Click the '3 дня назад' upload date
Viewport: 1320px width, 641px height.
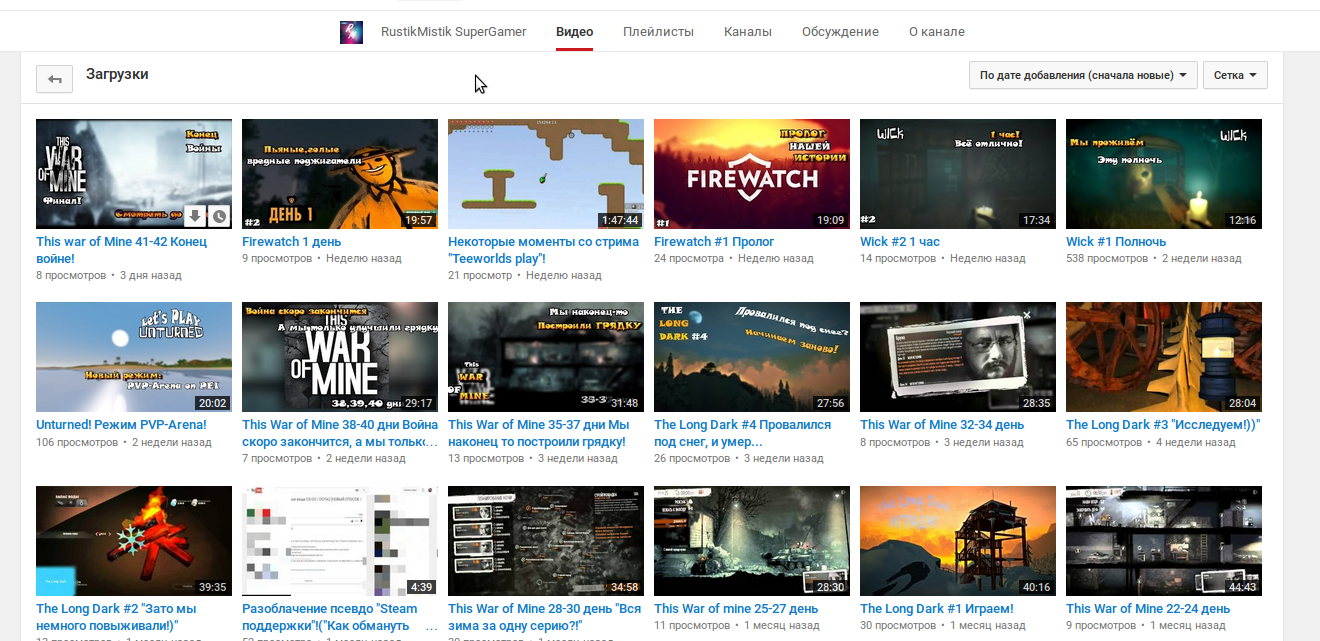click(x=151, y=275)
